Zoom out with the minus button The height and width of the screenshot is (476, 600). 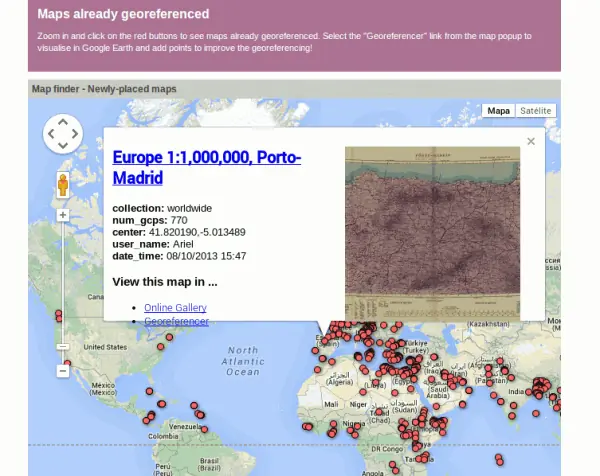(x=63, y=371)
